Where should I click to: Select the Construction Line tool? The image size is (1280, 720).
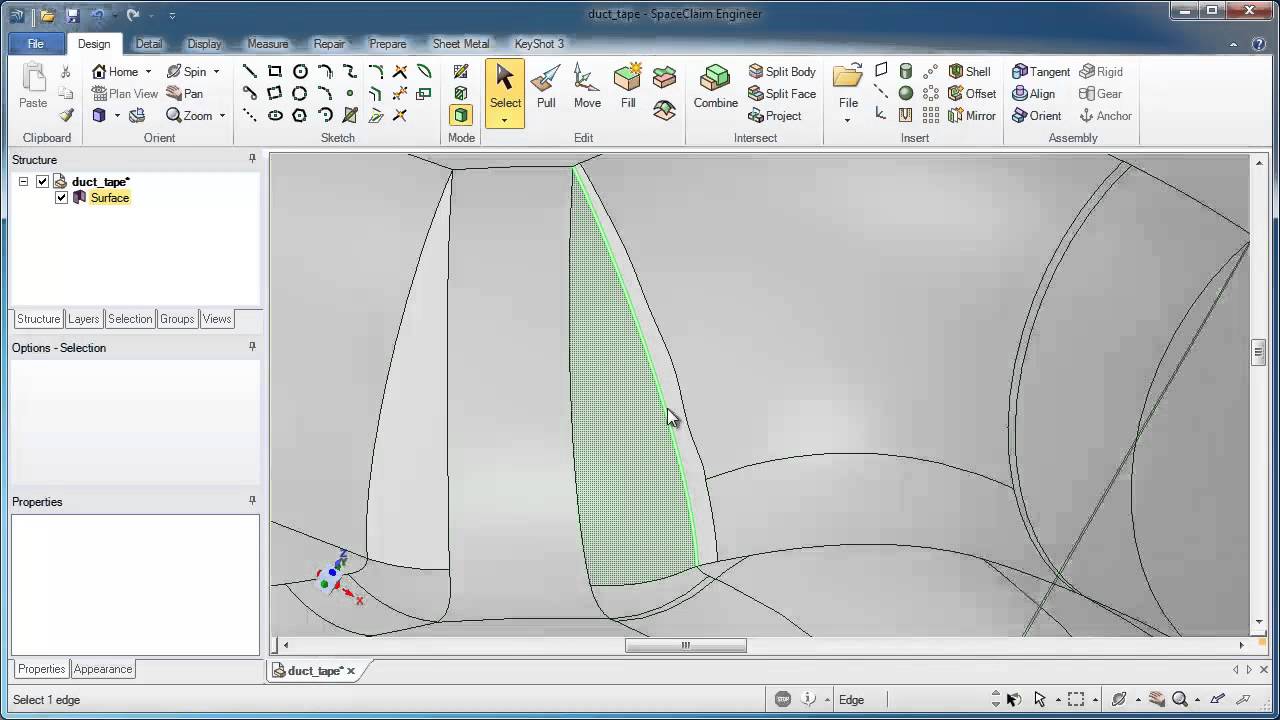coord(250,115)
